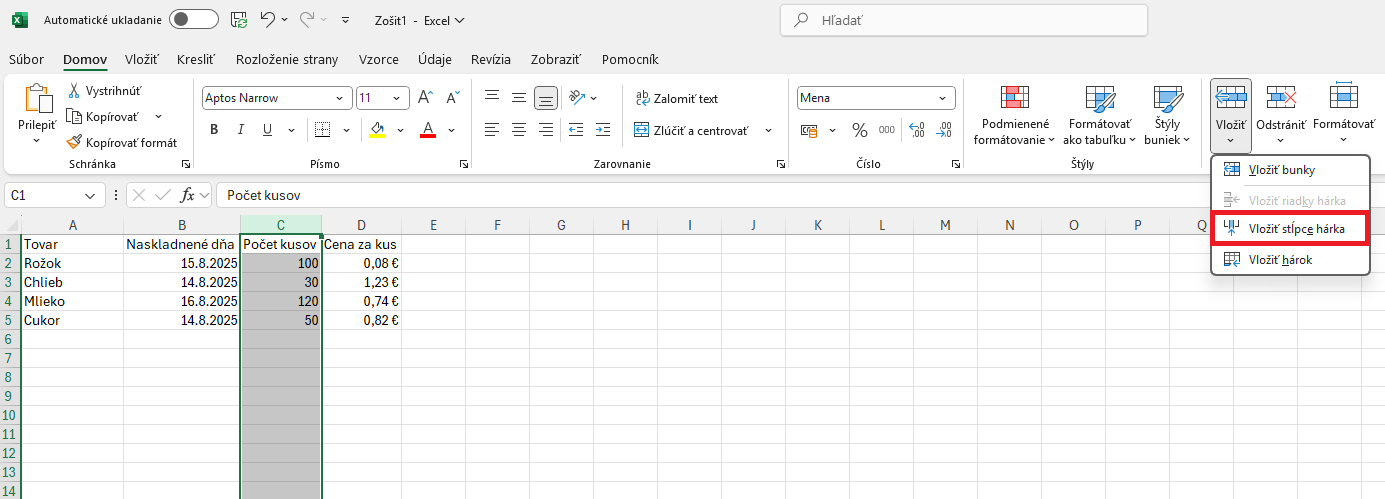
Task: Switch to the Kresliť ribbon tab
Action: [196, 59]
